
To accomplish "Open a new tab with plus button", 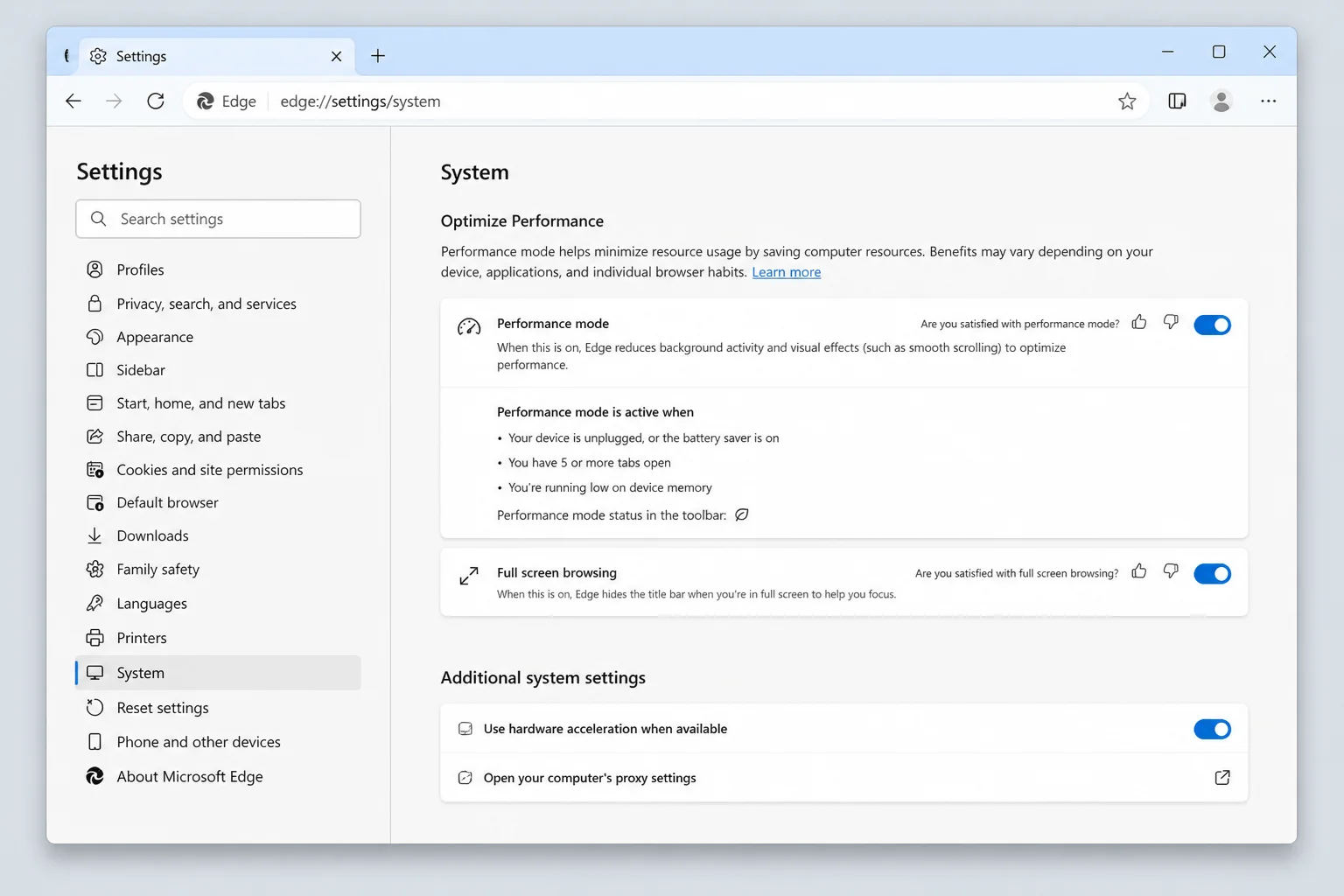I will 378,56.
